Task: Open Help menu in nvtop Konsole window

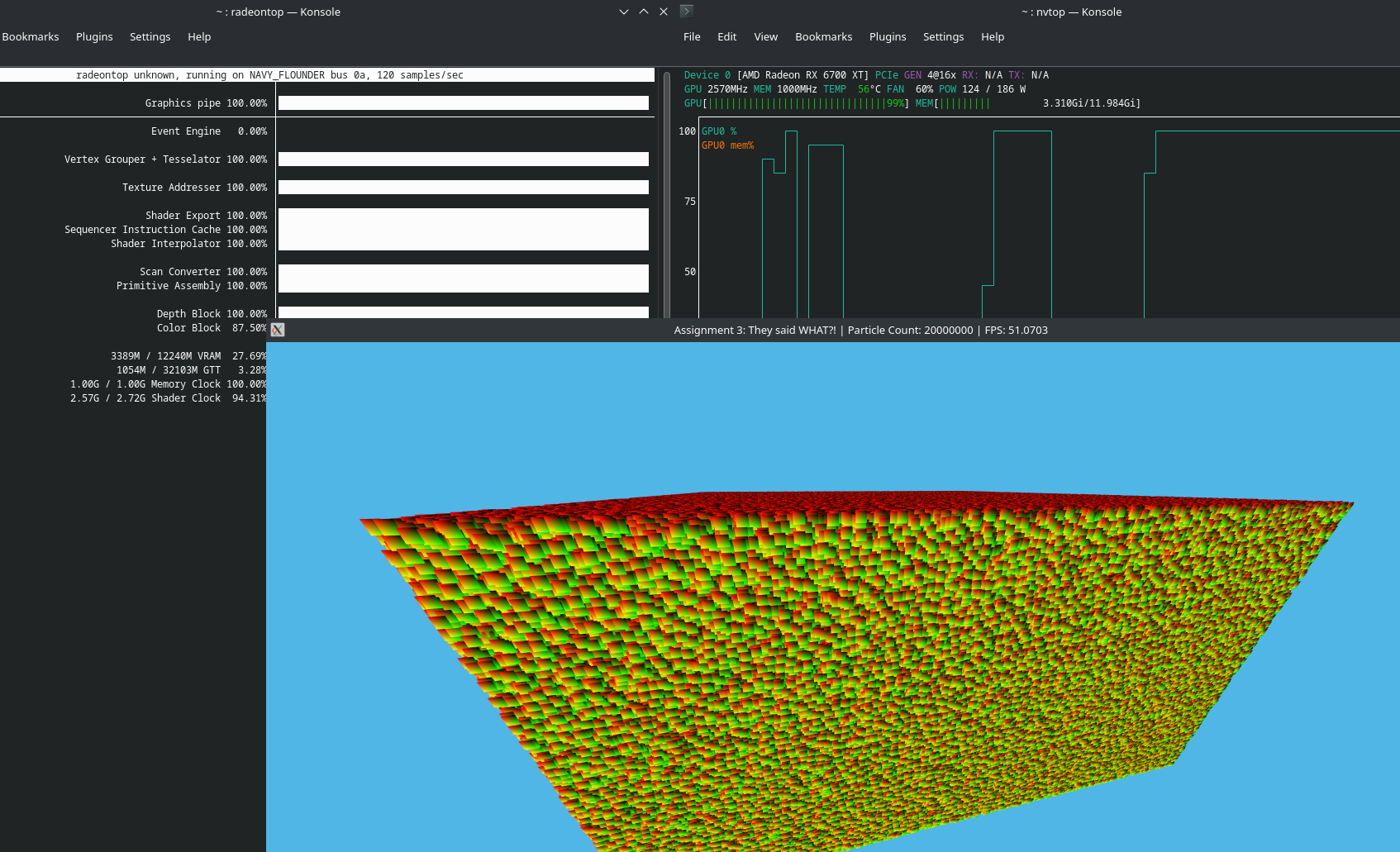Action: click(x=993, y=36)
